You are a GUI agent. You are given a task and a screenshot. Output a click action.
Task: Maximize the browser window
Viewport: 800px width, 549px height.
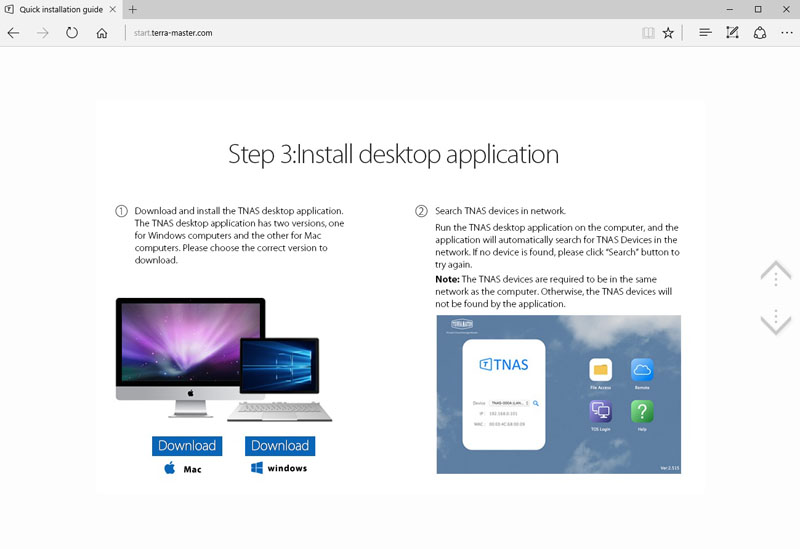(758, 9)
